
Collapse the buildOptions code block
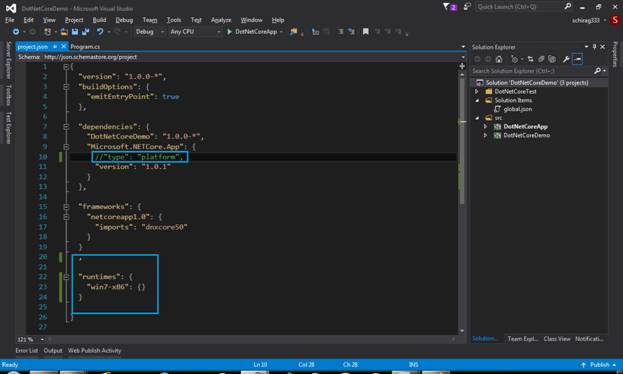point(66,87)
